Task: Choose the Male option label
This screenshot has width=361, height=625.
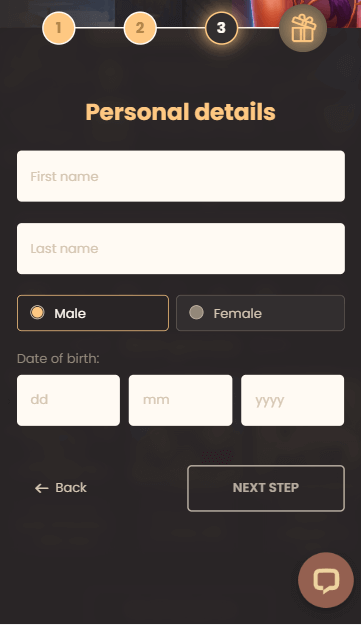Action: tap(70, 314)
